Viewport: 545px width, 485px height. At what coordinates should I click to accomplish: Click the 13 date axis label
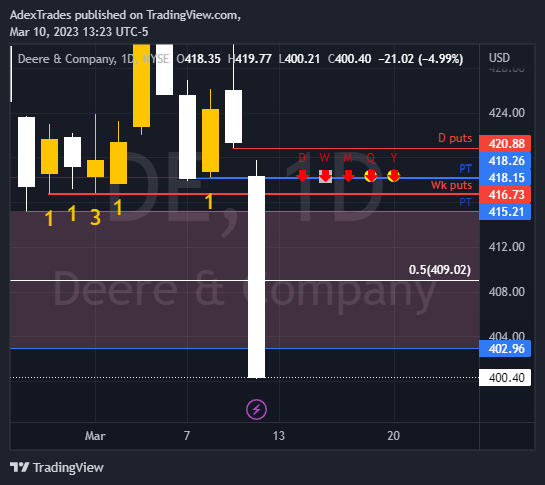coord(278,436)
